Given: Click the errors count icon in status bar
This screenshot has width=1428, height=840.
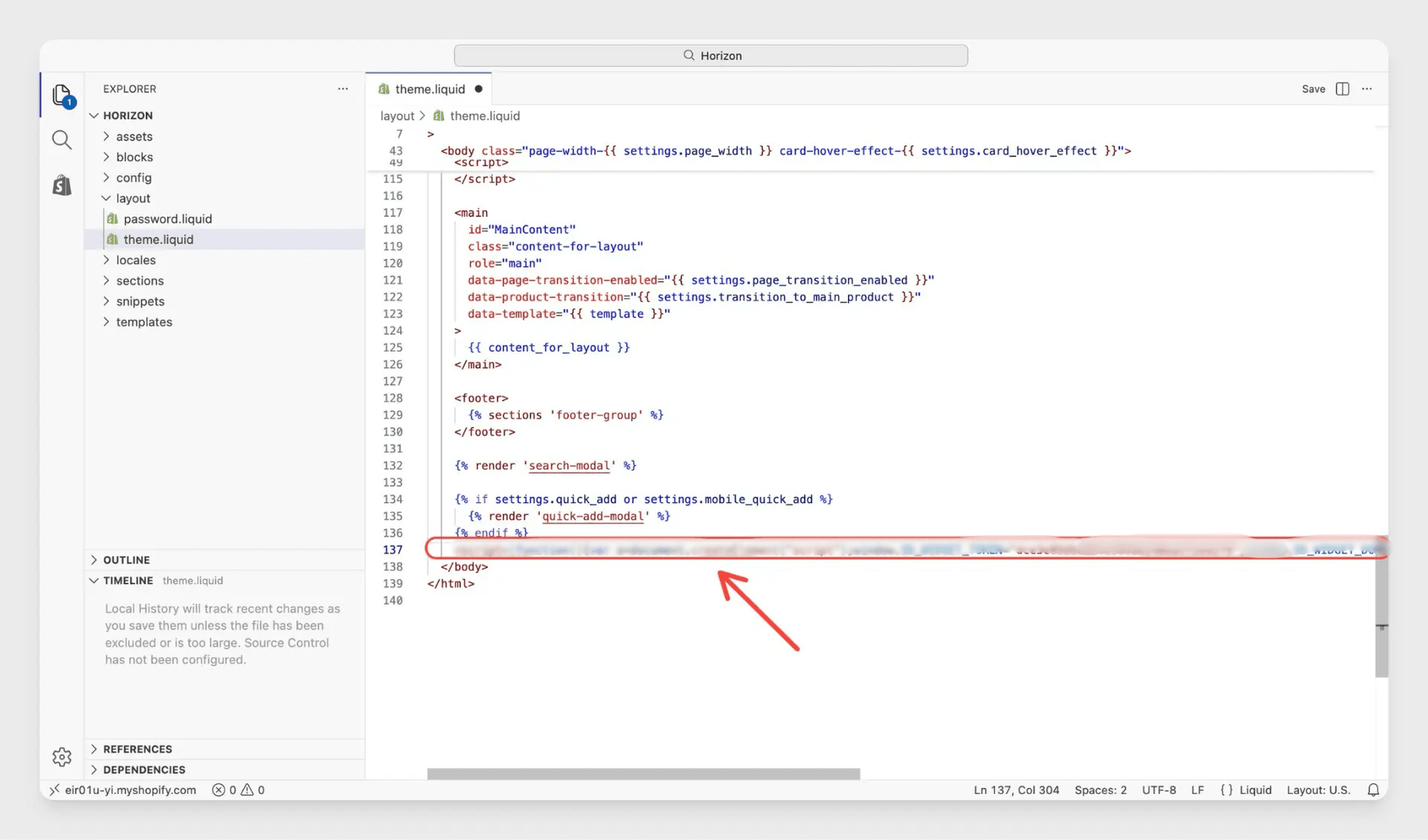Looking at the screenshot, I should click(219, 790).
